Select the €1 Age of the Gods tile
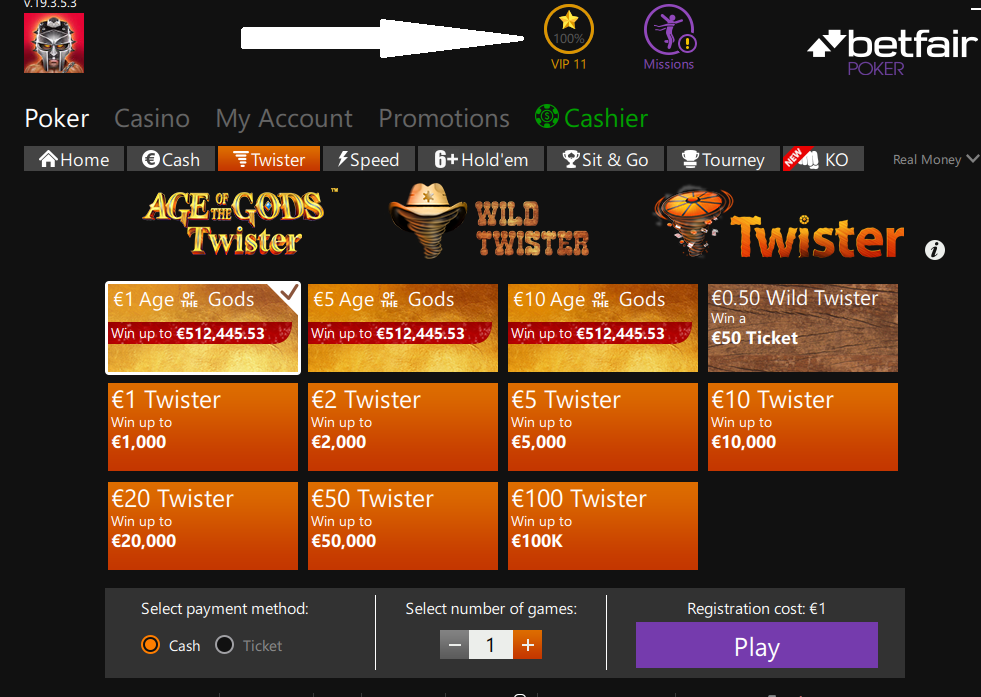 click(203, 328)
